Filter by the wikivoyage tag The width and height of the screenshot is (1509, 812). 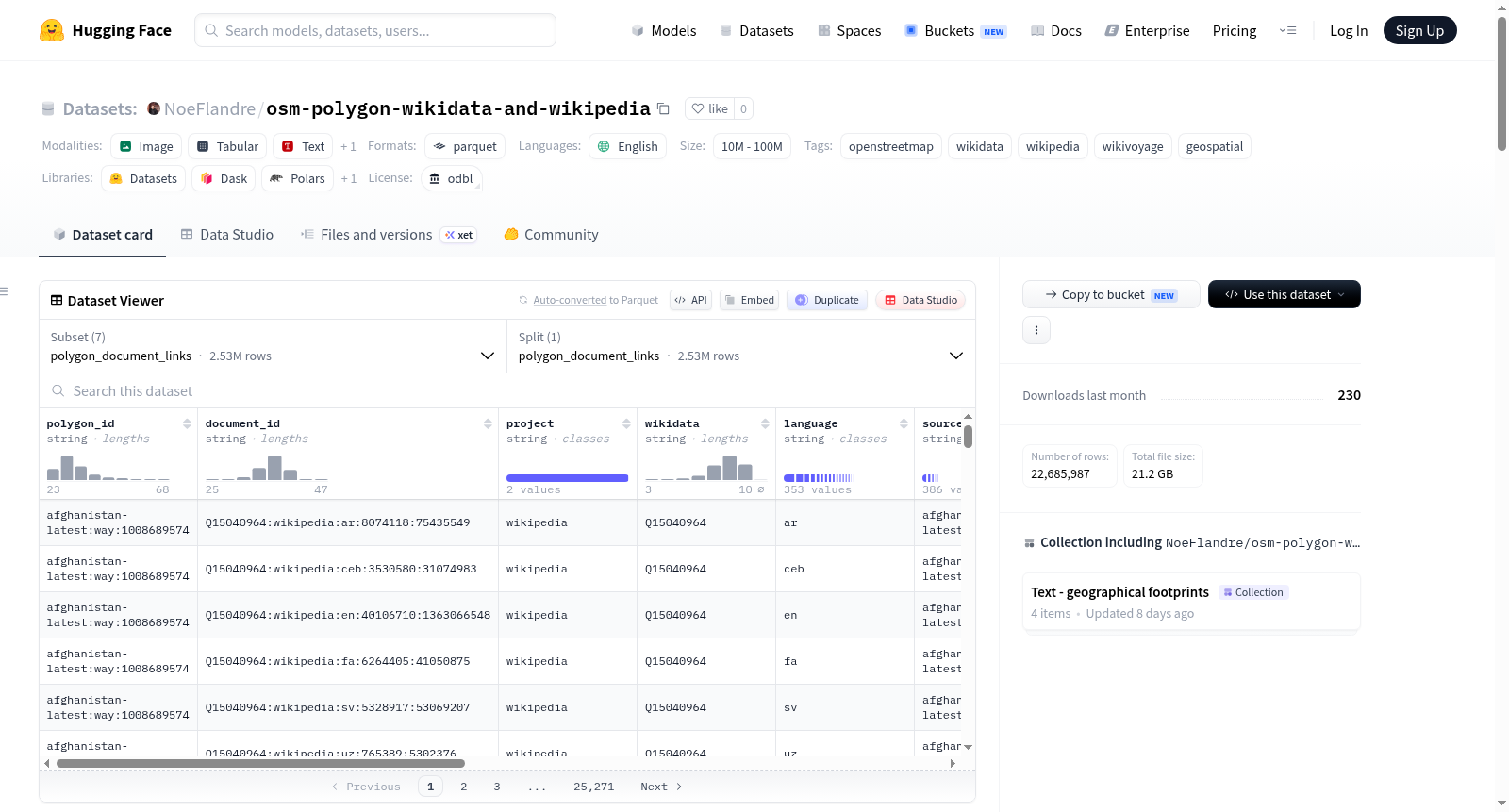pyautogui.click(x=1133, y=147)
